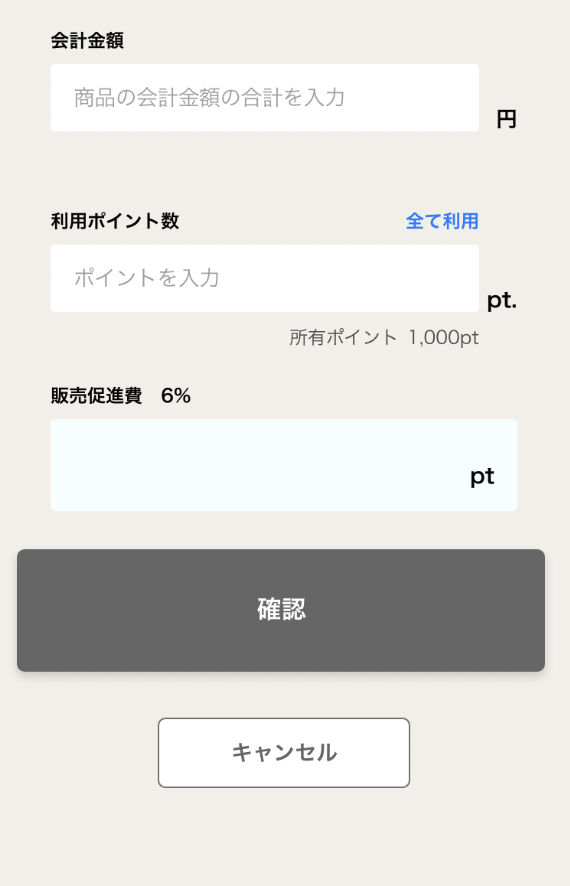Click the キャンセル button
Image resolution: width=570 pixels, height=886 pixels.
[284, 753]
